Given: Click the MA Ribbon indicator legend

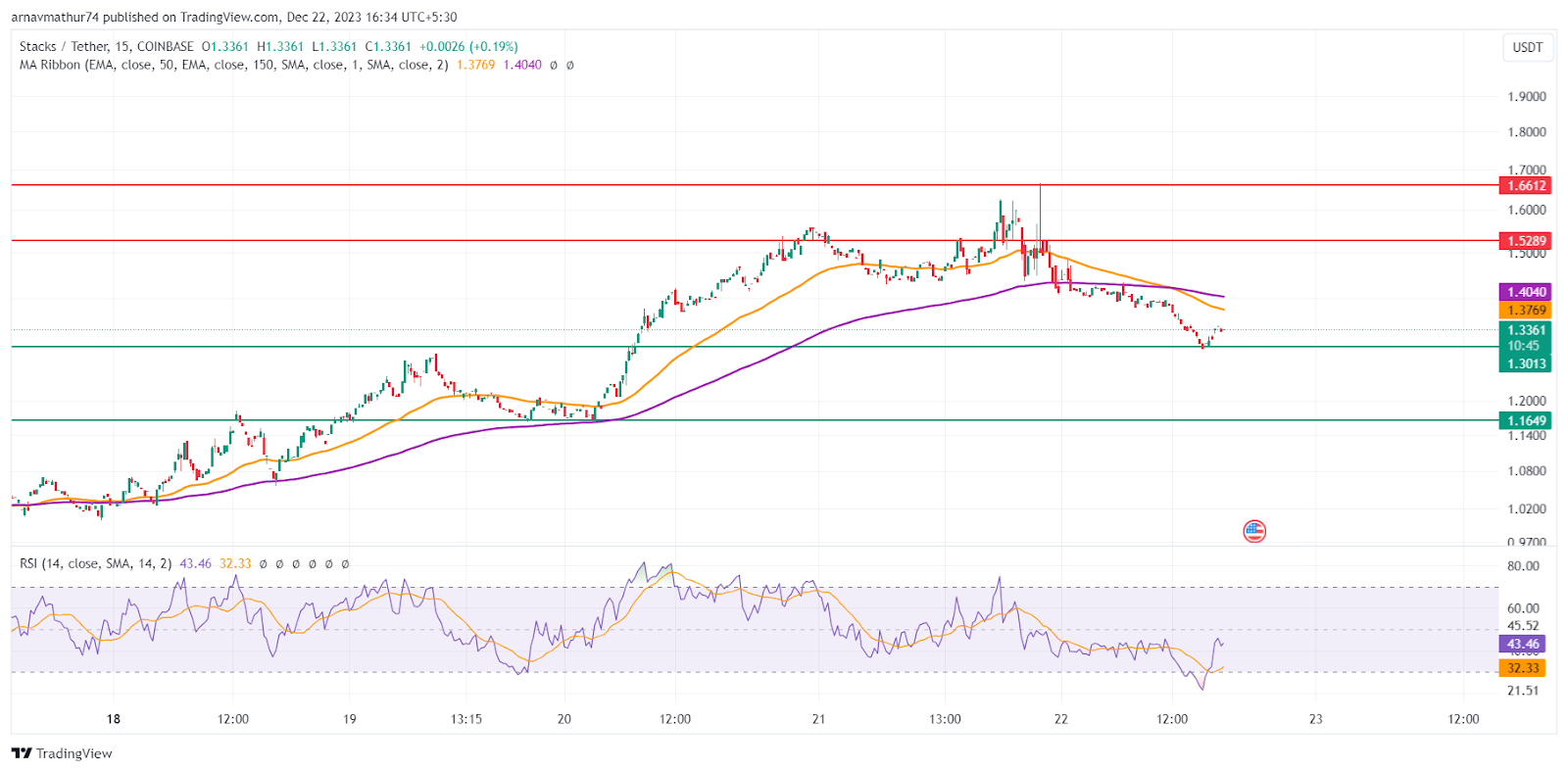Looking at the screenshot, I should coord(234,65).
